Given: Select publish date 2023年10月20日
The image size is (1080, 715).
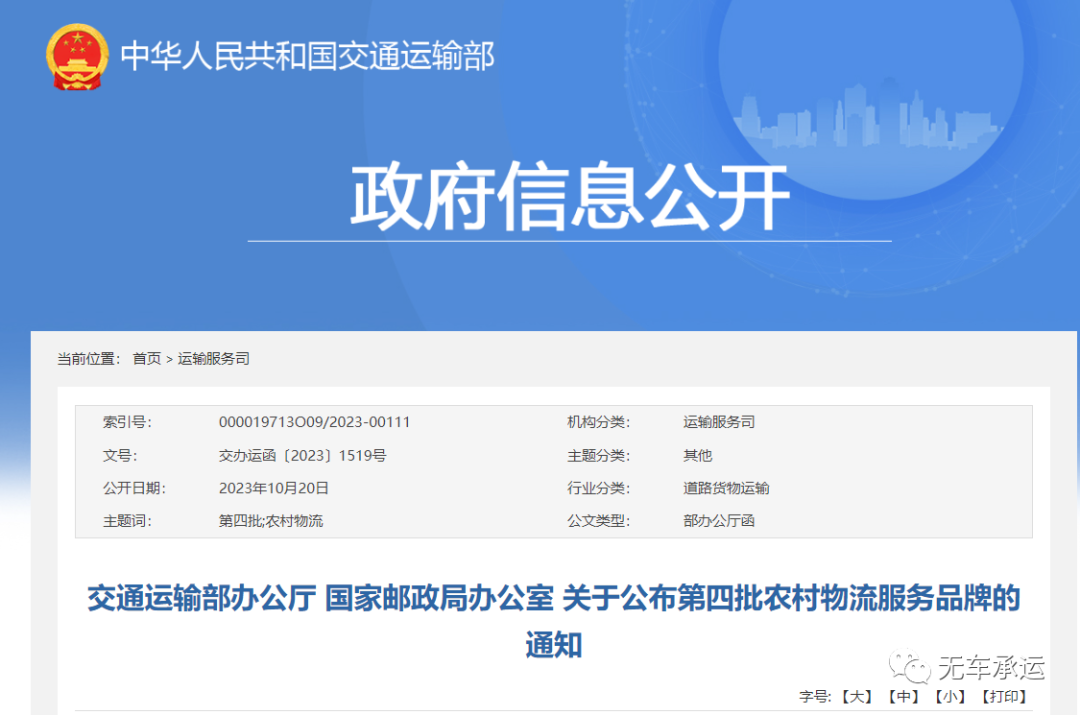Looking at the screenshot, I should coord(273,488).
